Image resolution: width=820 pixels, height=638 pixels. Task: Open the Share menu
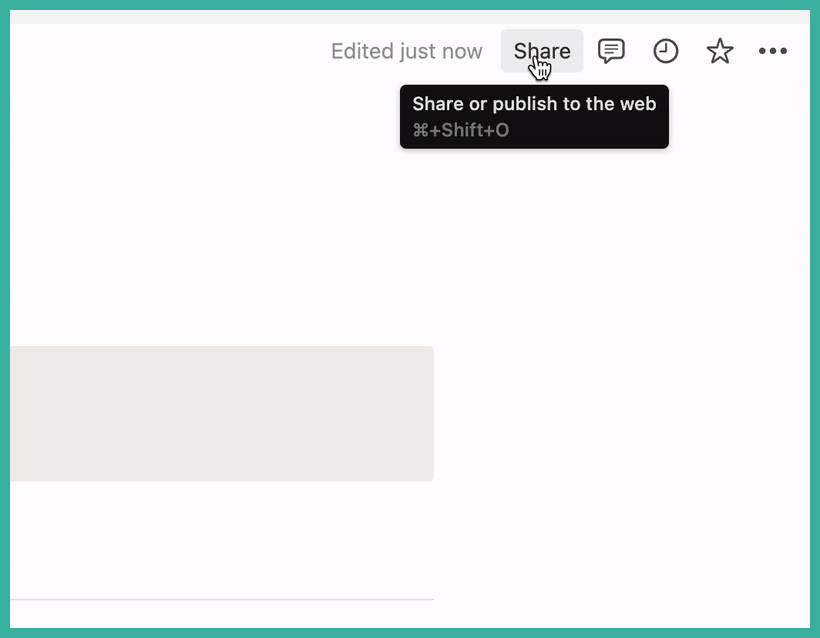[x=542, y=51]
